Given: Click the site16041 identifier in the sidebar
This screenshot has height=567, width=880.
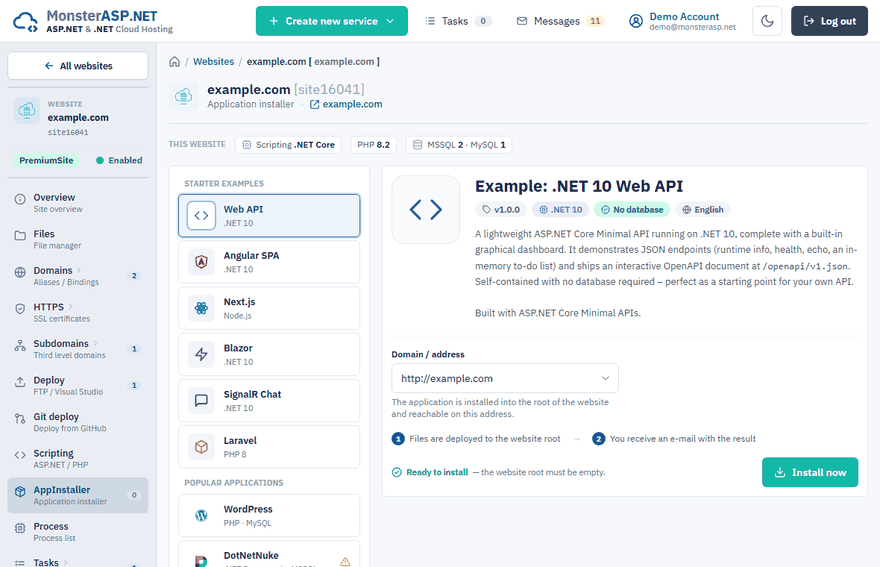Looking at the screenshot, I should coord(68,132).
